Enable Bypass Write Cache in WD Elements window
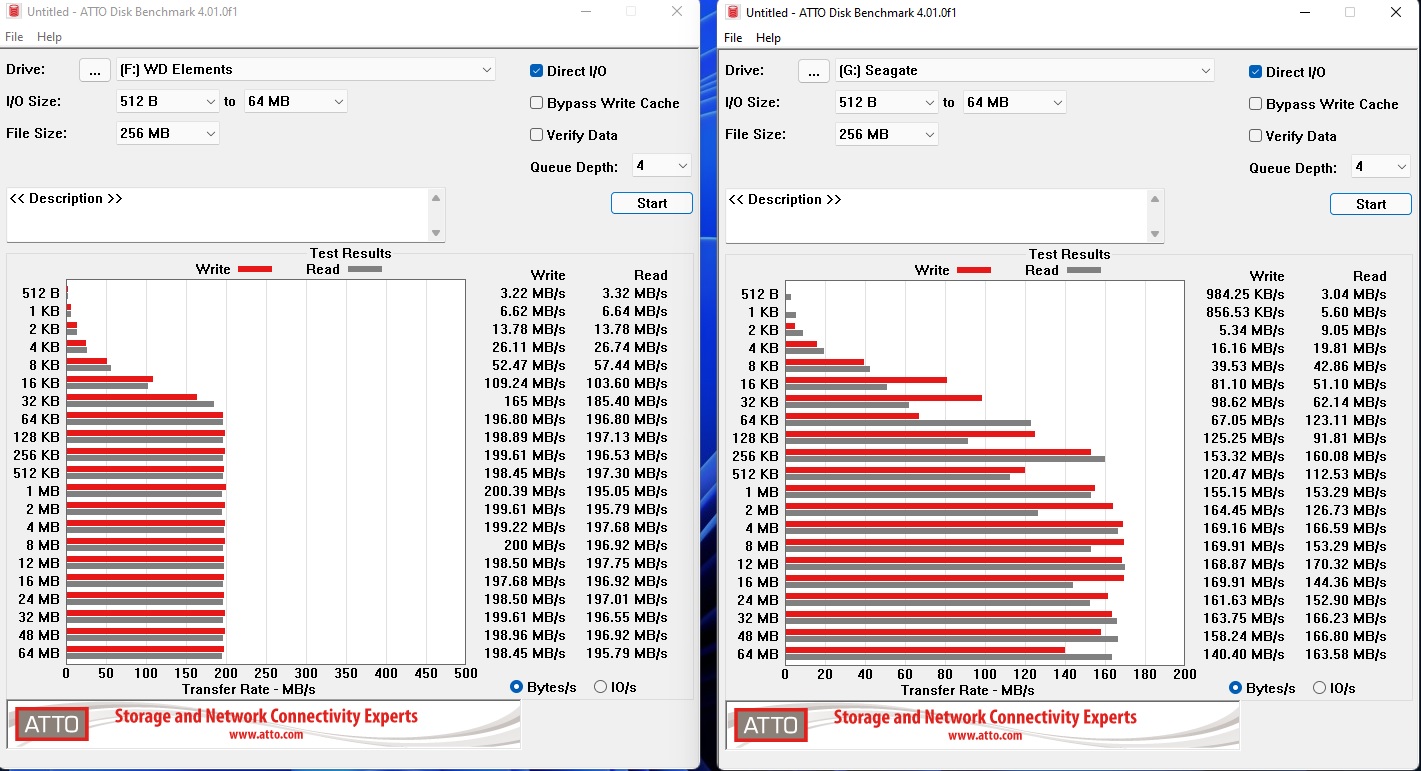 (x=537, y=103)
